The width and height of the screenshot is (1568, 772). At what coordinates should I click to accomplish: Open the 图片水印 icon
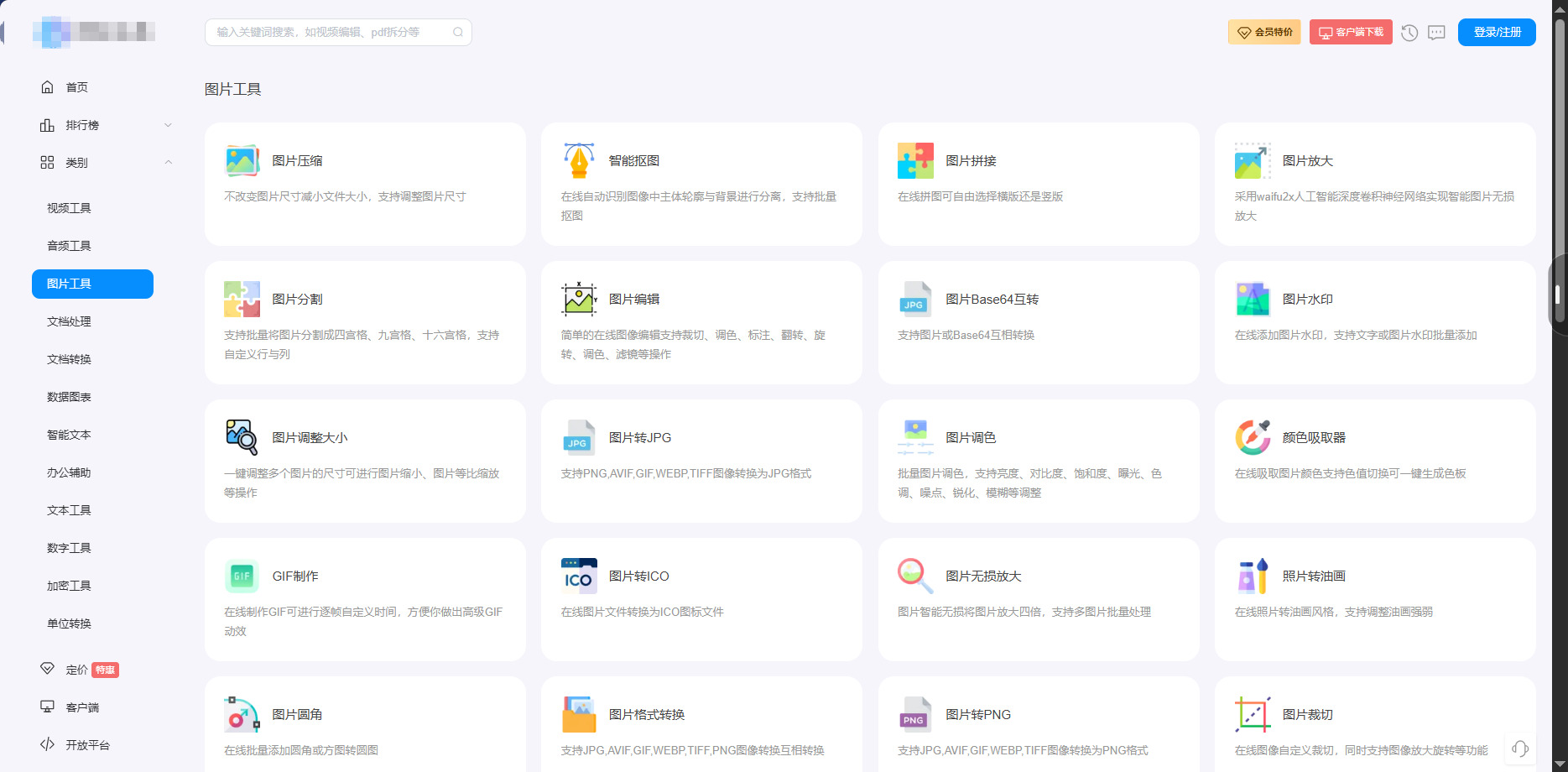(1253, 299)
